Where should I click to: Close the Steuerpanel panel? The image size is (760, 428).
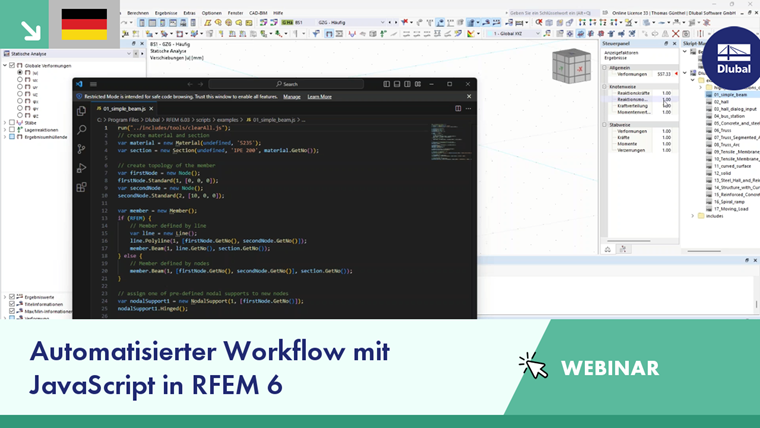(674, 44)
